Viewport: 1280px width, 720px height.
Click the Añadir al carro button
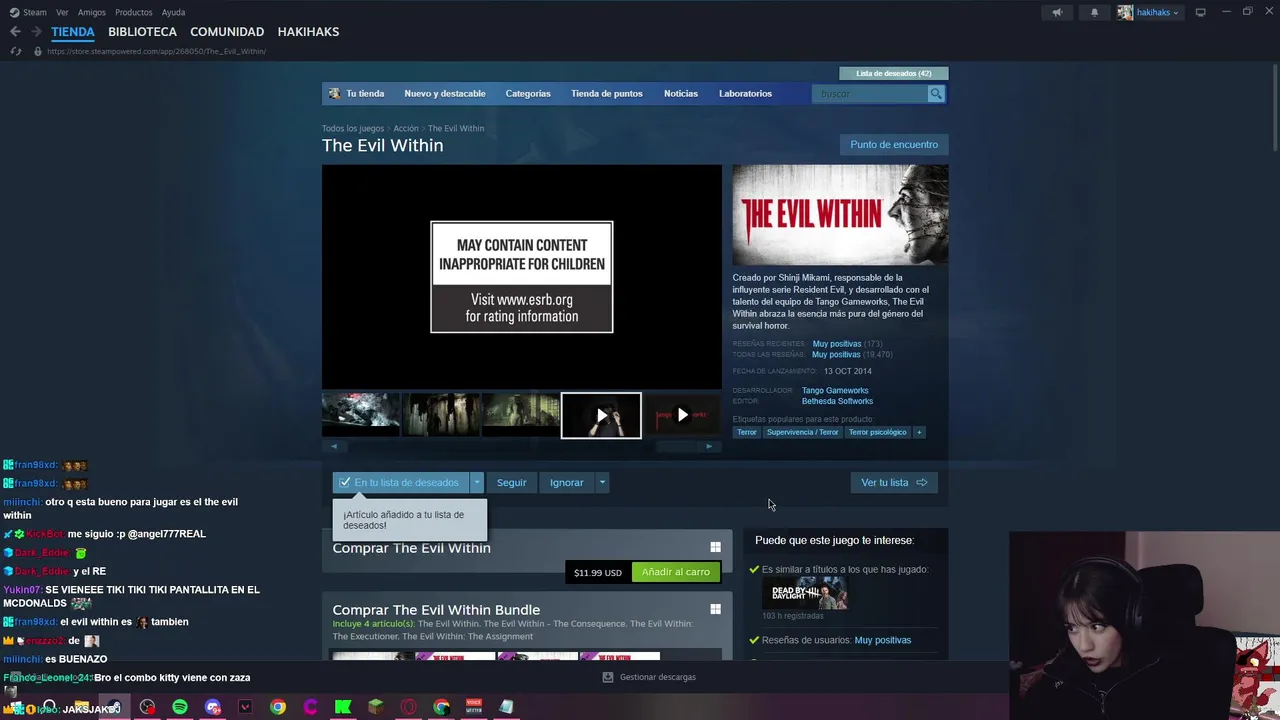pos(676,572)
